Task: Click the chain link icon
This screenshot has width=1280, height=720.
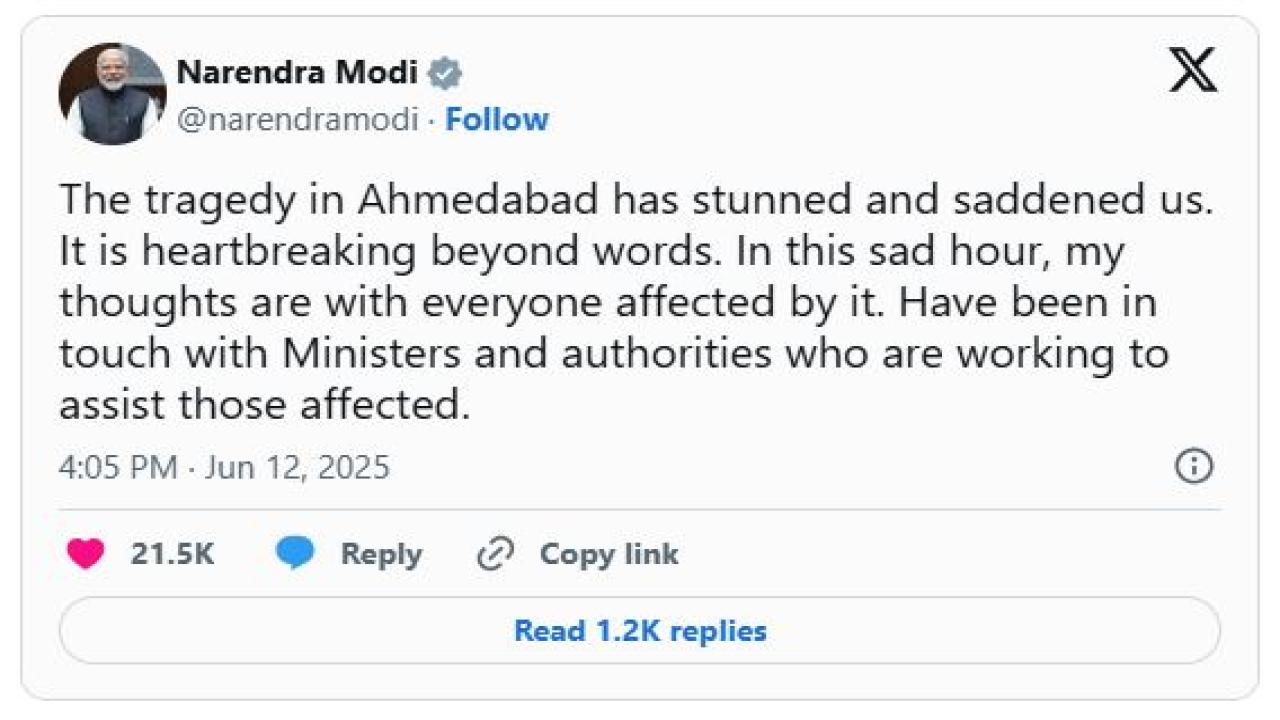Action: pyautogui.click(x=495, y=554)
